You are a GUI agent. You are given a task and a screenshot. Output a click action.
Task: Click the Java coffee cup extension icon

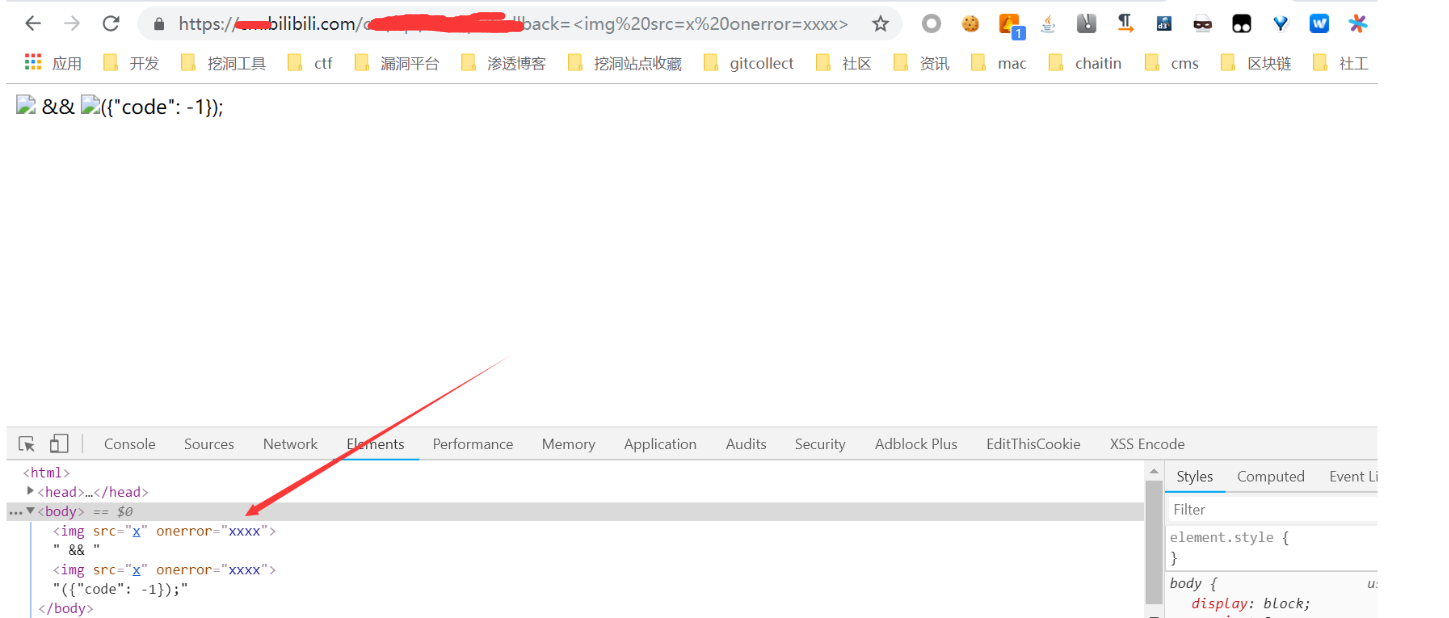click(x=1048, y=23)
